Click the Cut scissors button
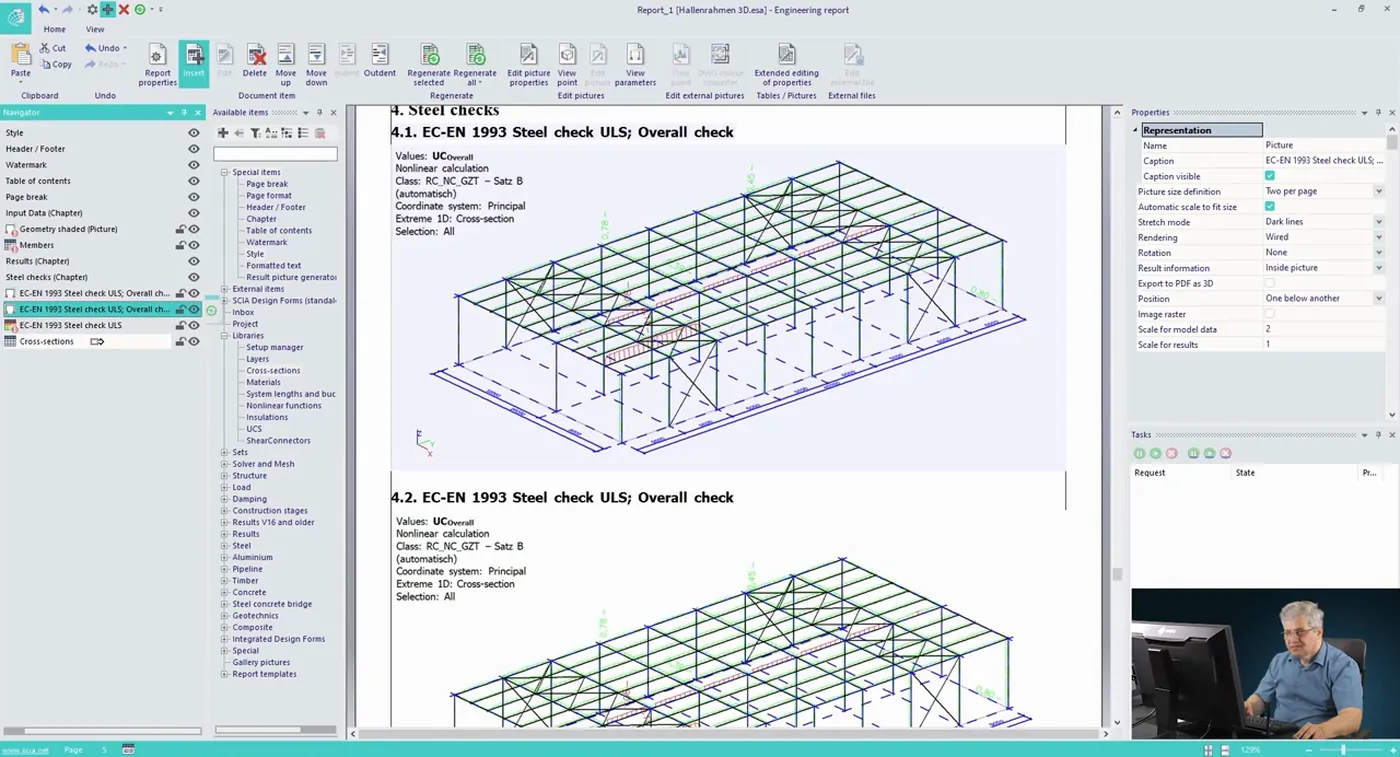This screenshot has height=757, width=1400. pyautogui.click(x=53, y=48)
